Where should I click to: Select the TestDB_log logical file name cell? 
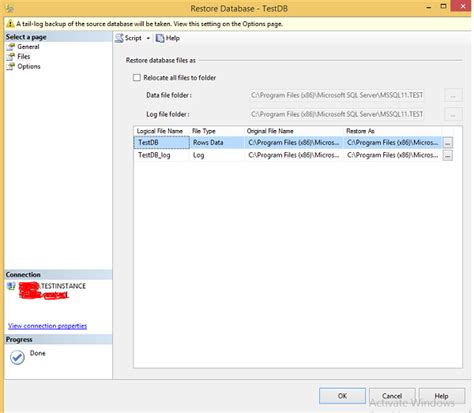[162, 155]
